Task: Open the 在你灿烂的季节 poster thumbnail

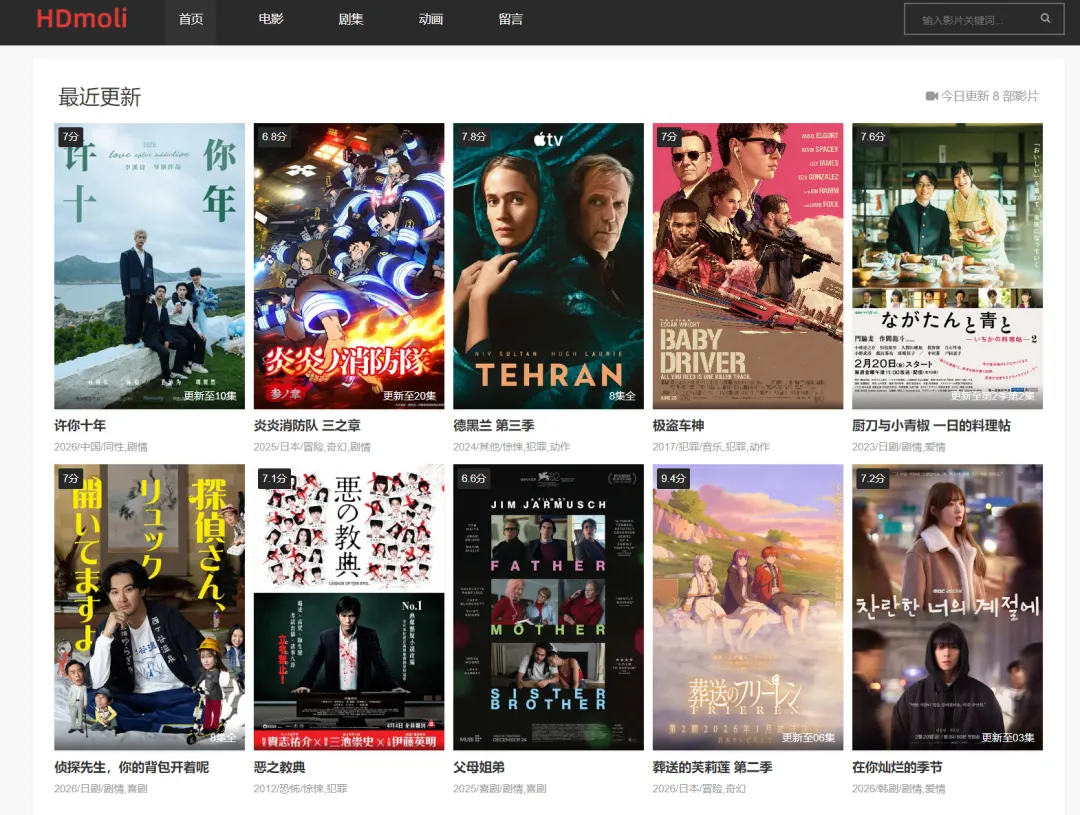Action: tap(947, 607)
